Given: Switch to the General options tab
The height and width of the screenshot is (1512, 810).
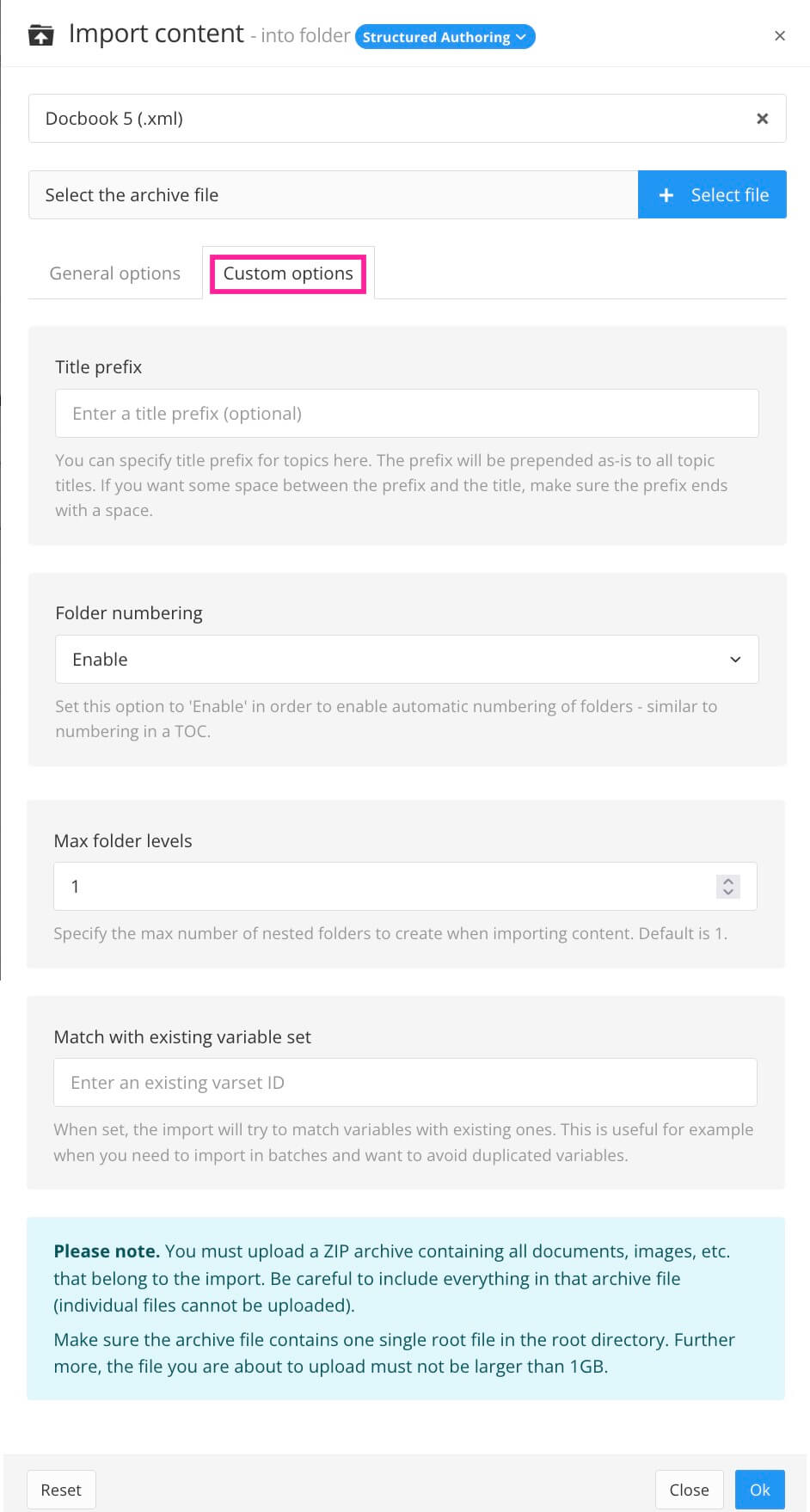Looking at the screenshot, I should 114,274.
